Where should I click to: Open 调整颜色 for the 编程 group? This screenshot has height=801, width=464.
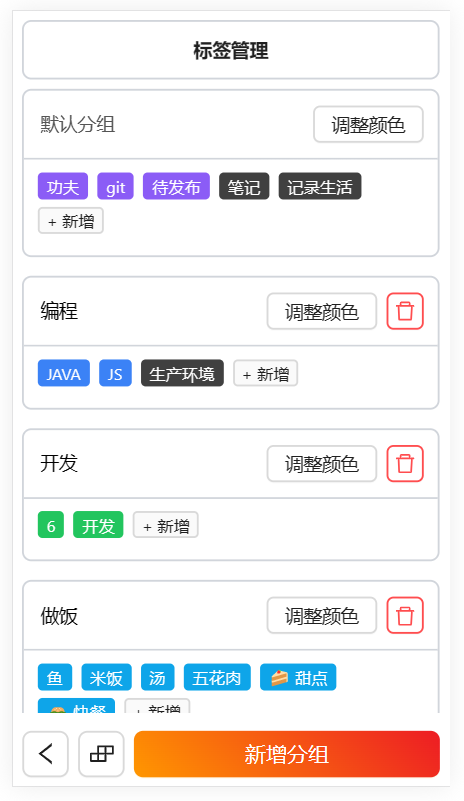click(321, 311)
